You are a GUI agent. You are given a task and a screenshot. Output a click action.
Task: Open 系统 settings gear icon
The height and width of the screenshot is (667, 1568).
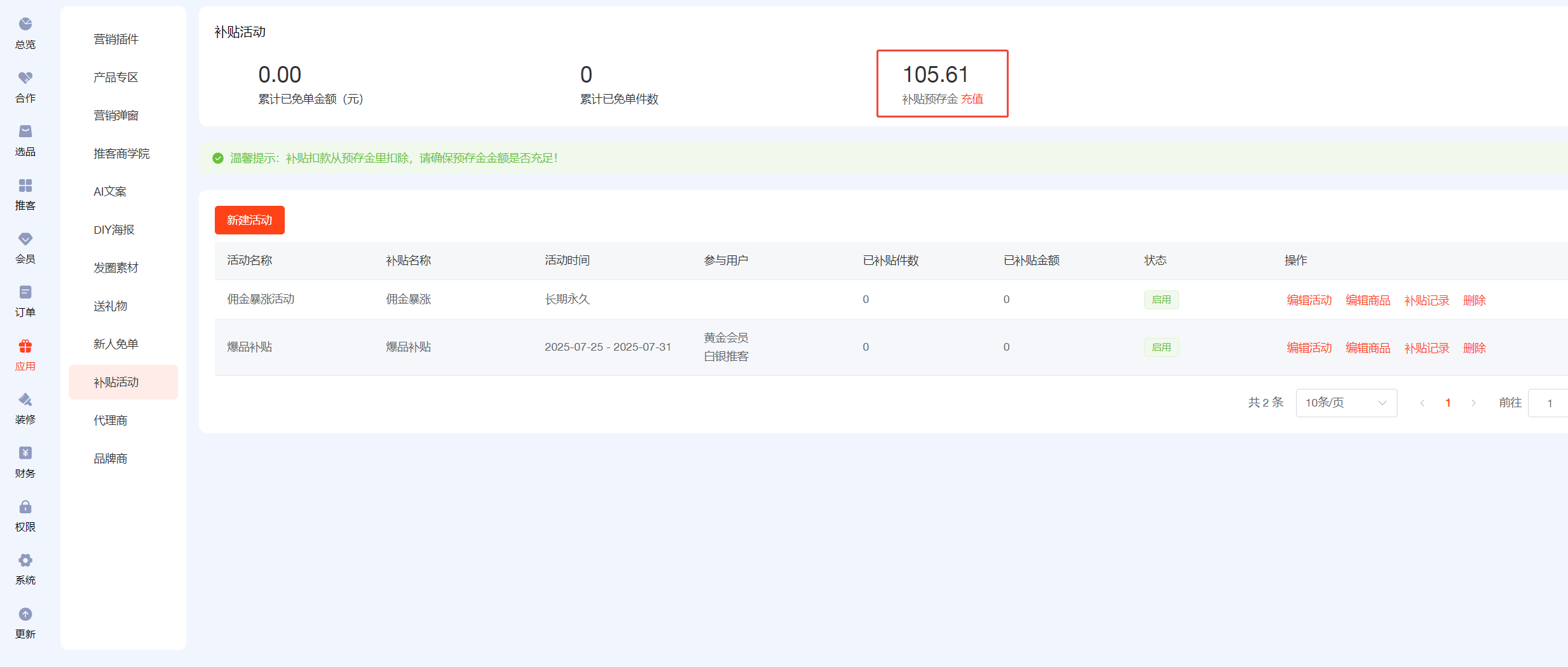[x=25, y=560]
